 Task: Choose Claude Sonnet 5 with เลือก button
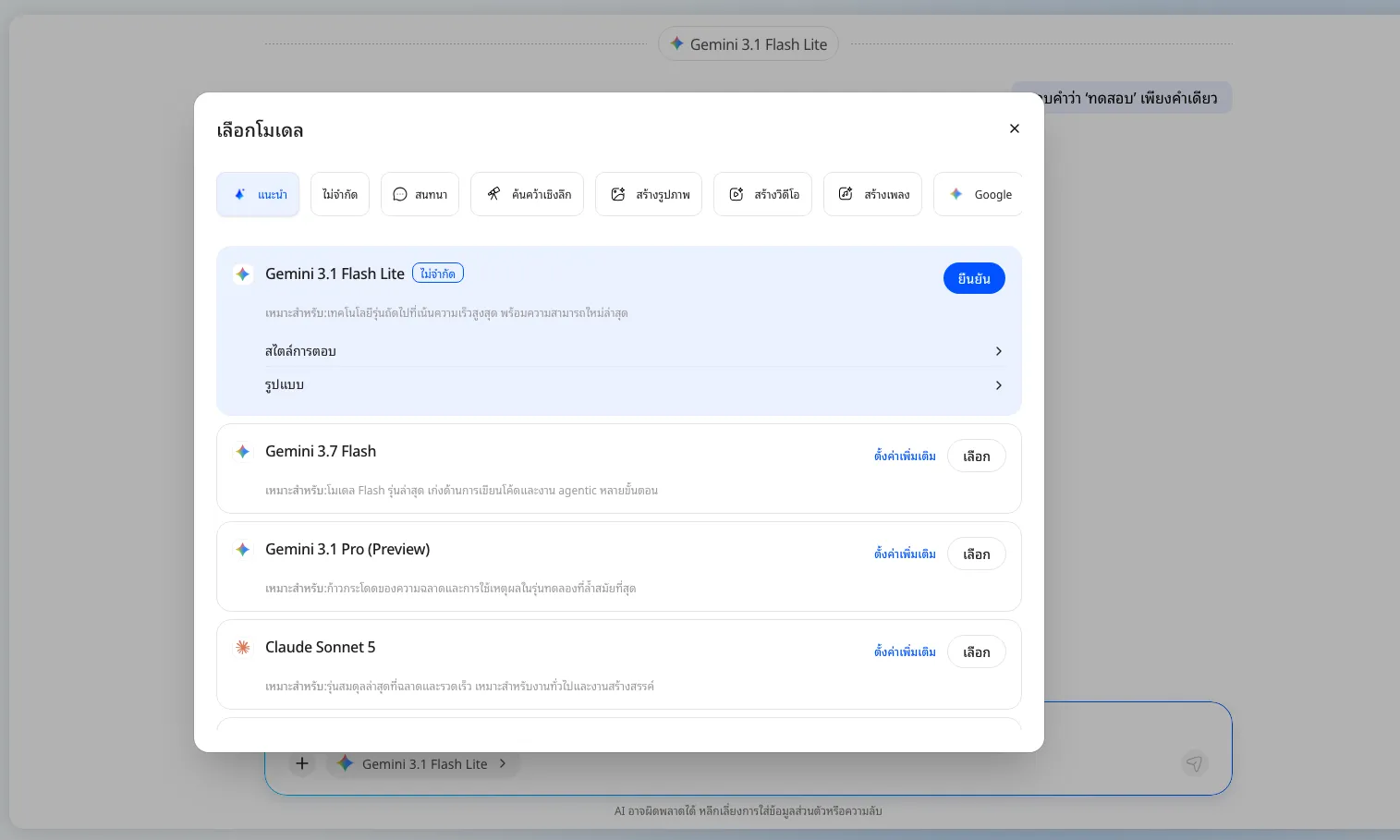coord(977,651)
